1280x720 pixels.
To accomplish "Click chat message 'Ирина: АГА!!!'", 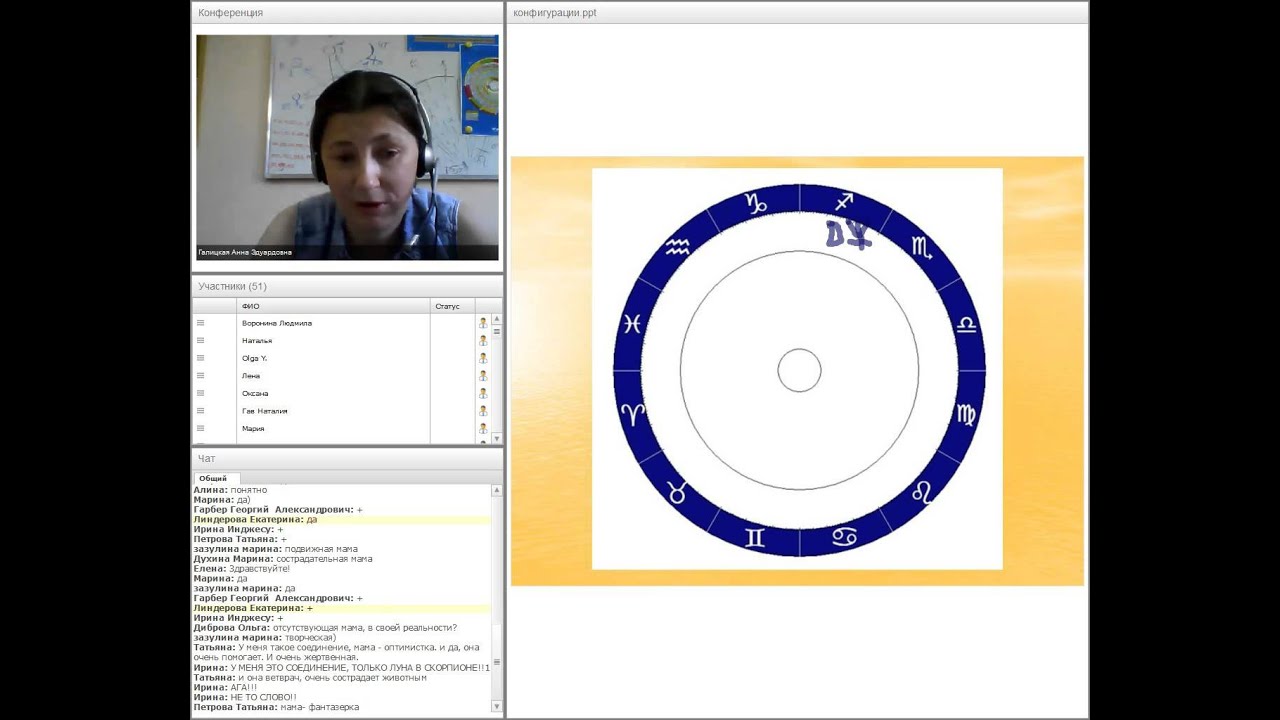I will (225, 687).
